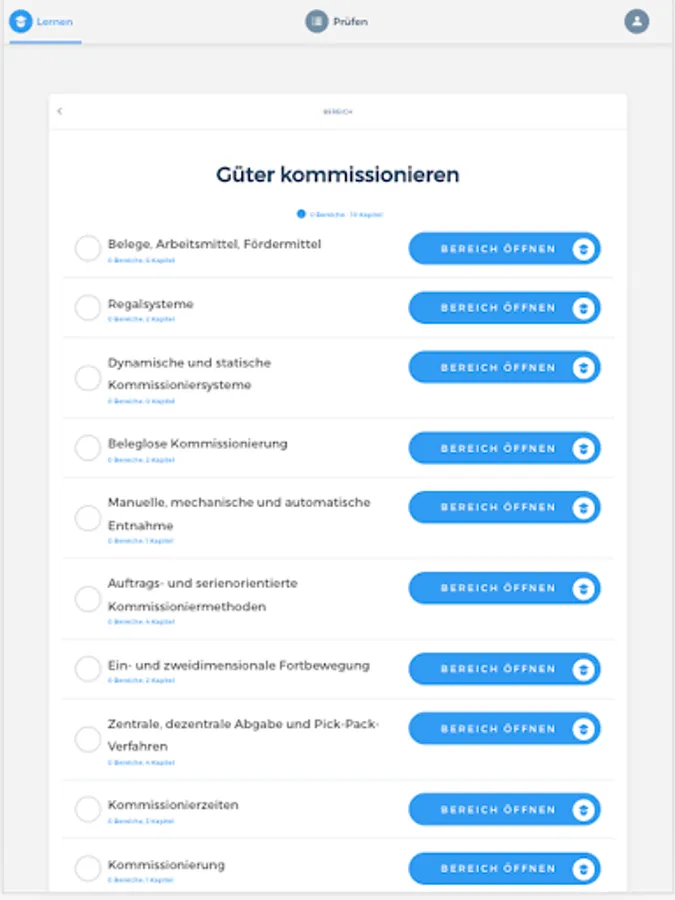Click the Prüfen list icon

317,21
